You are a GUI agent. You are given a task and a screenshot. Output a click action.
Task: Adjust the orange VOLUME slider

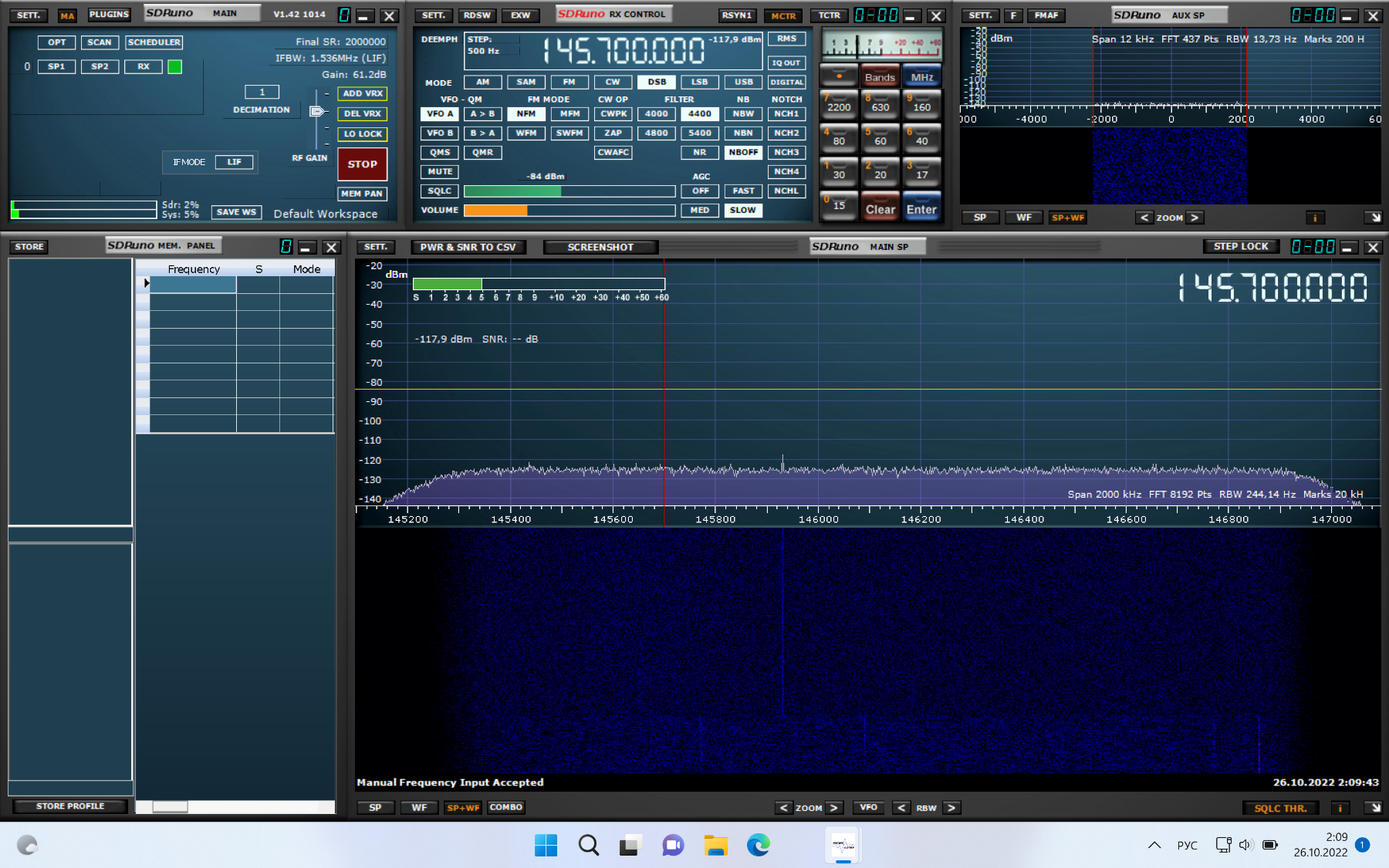pos(569,210)
